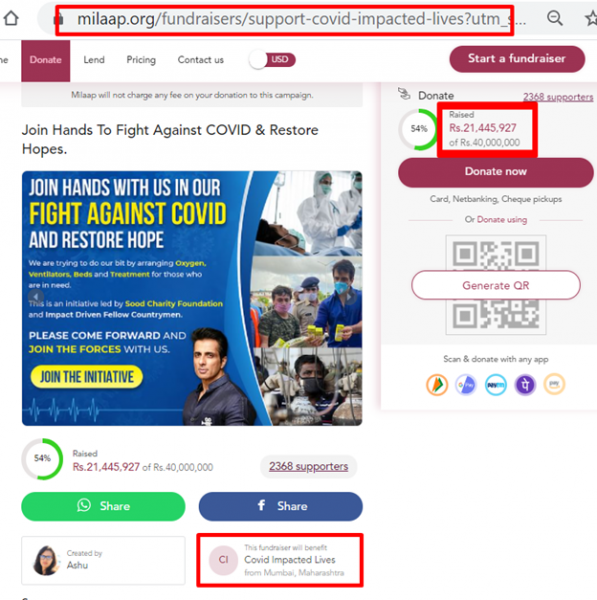Open the 2368 supporters link below the banner

pyautogui.click(x=308, y=466)
